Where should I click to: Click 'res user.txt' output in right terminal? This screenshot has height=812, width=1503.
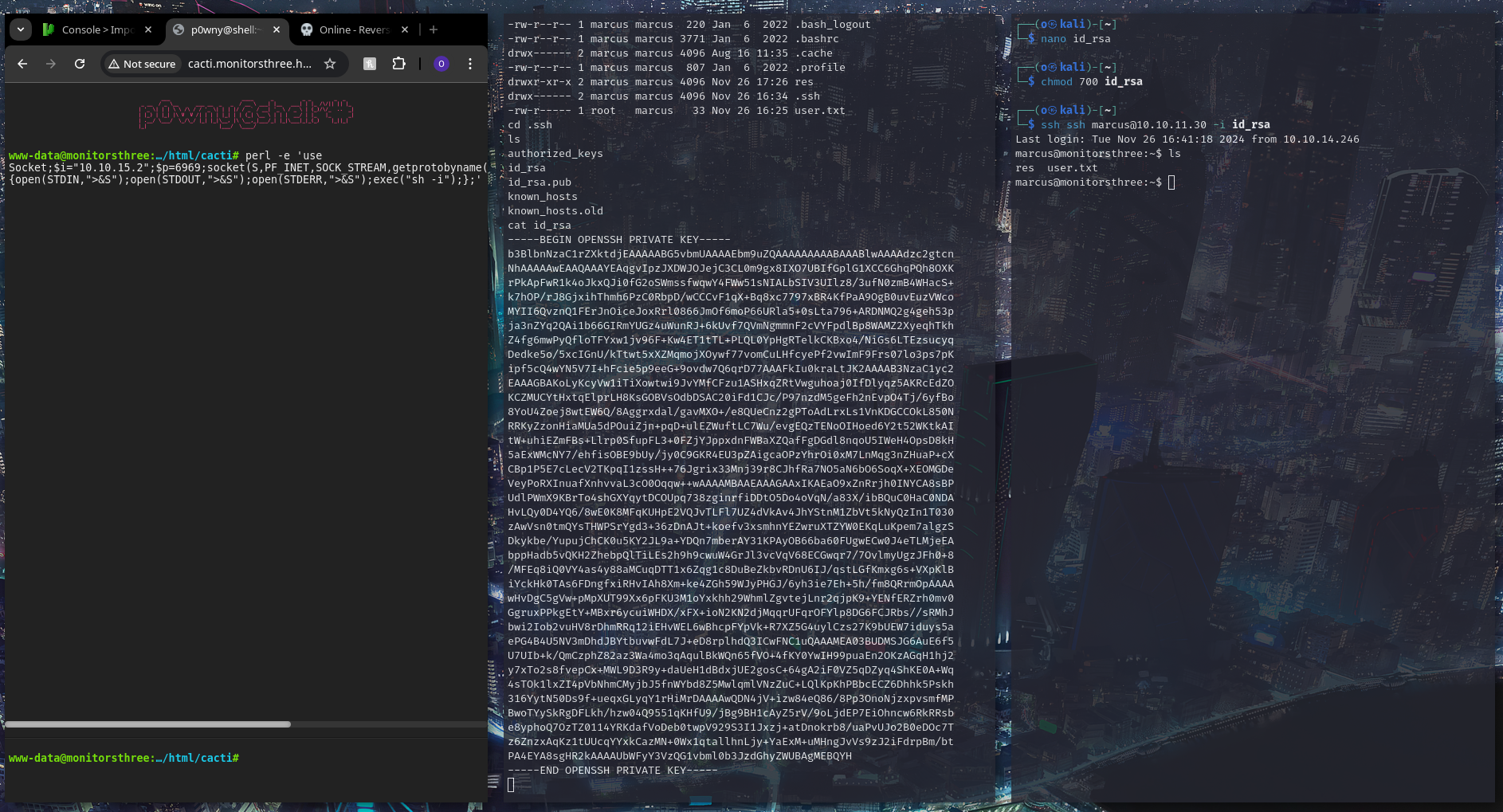coord(1057,168)
